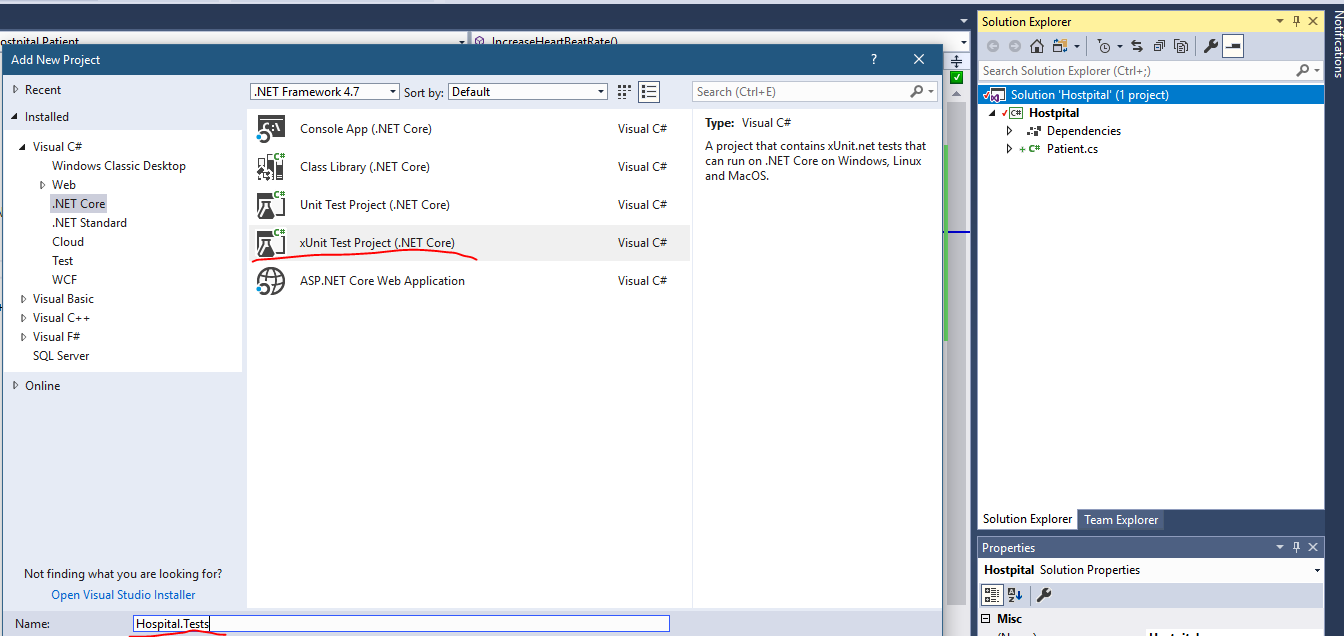Screen dimensions: 1344x637
Task: Toggle Preview Selected Items button
Action: pyautogui.click(x=1233, y=46)
